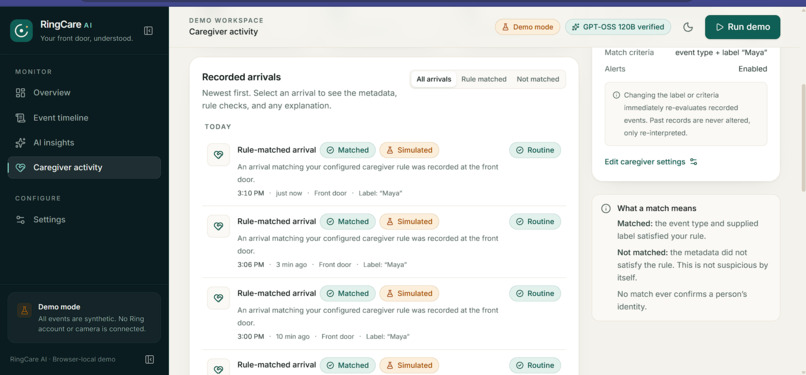Image resolution: width=806 pixels, height=375 pixels.
Task: Click the GPT-OSS 120B verified badge
Action: [618, 27]
